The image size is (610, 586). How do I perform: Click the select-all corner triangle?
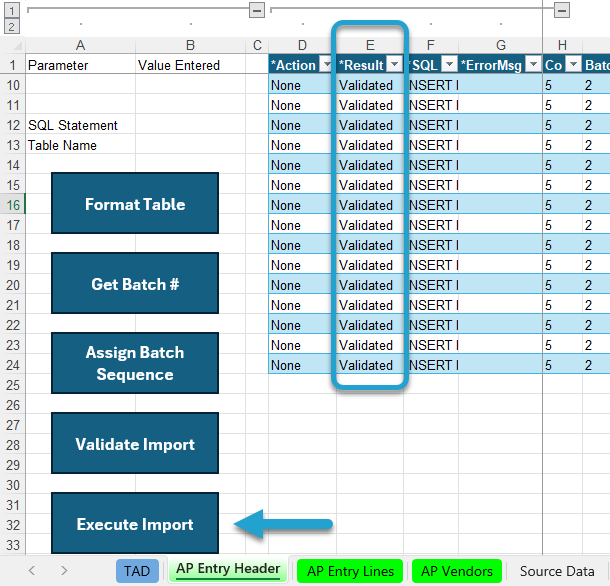tap(16, 46)
